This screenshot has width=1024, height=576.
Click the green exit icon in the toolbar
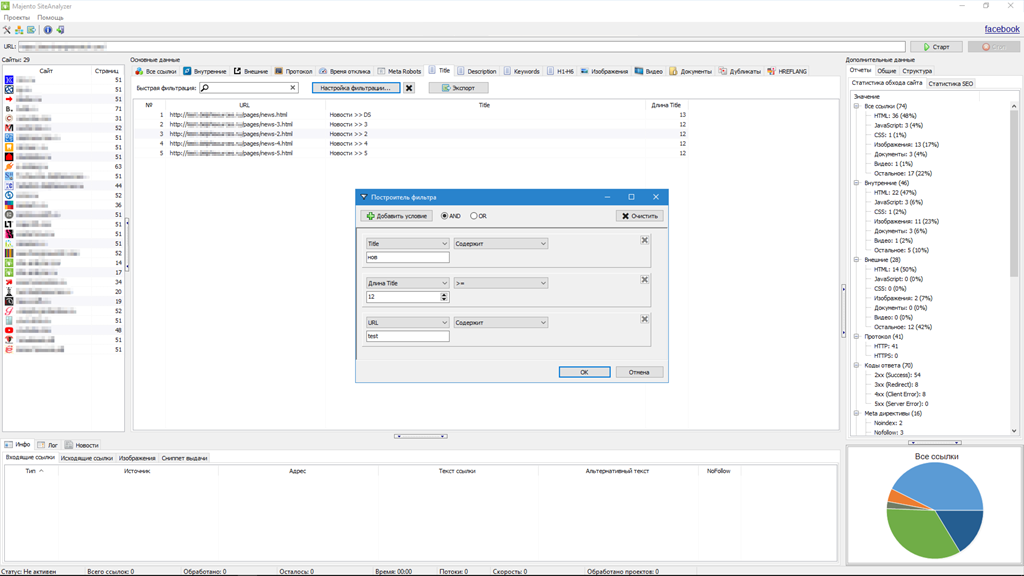click(x=60, y=30)
